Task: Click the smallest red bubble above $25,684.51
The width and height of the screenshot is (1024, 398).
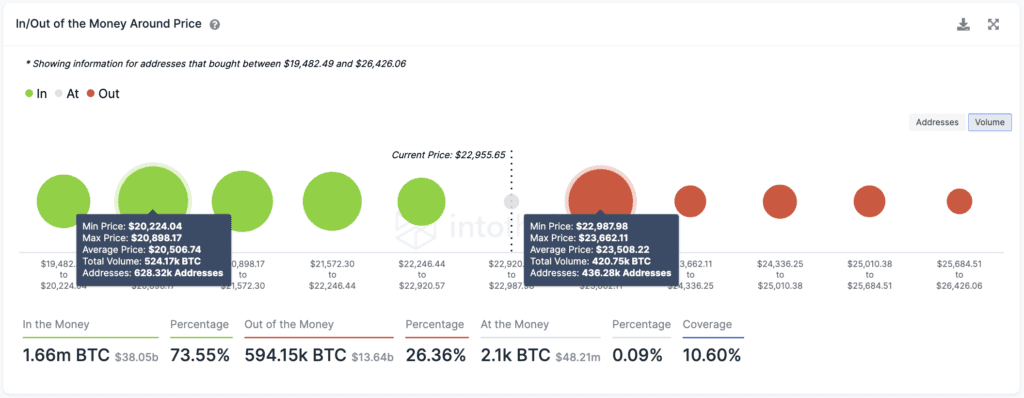Action: pyautogui.click(x=959, y=201)
